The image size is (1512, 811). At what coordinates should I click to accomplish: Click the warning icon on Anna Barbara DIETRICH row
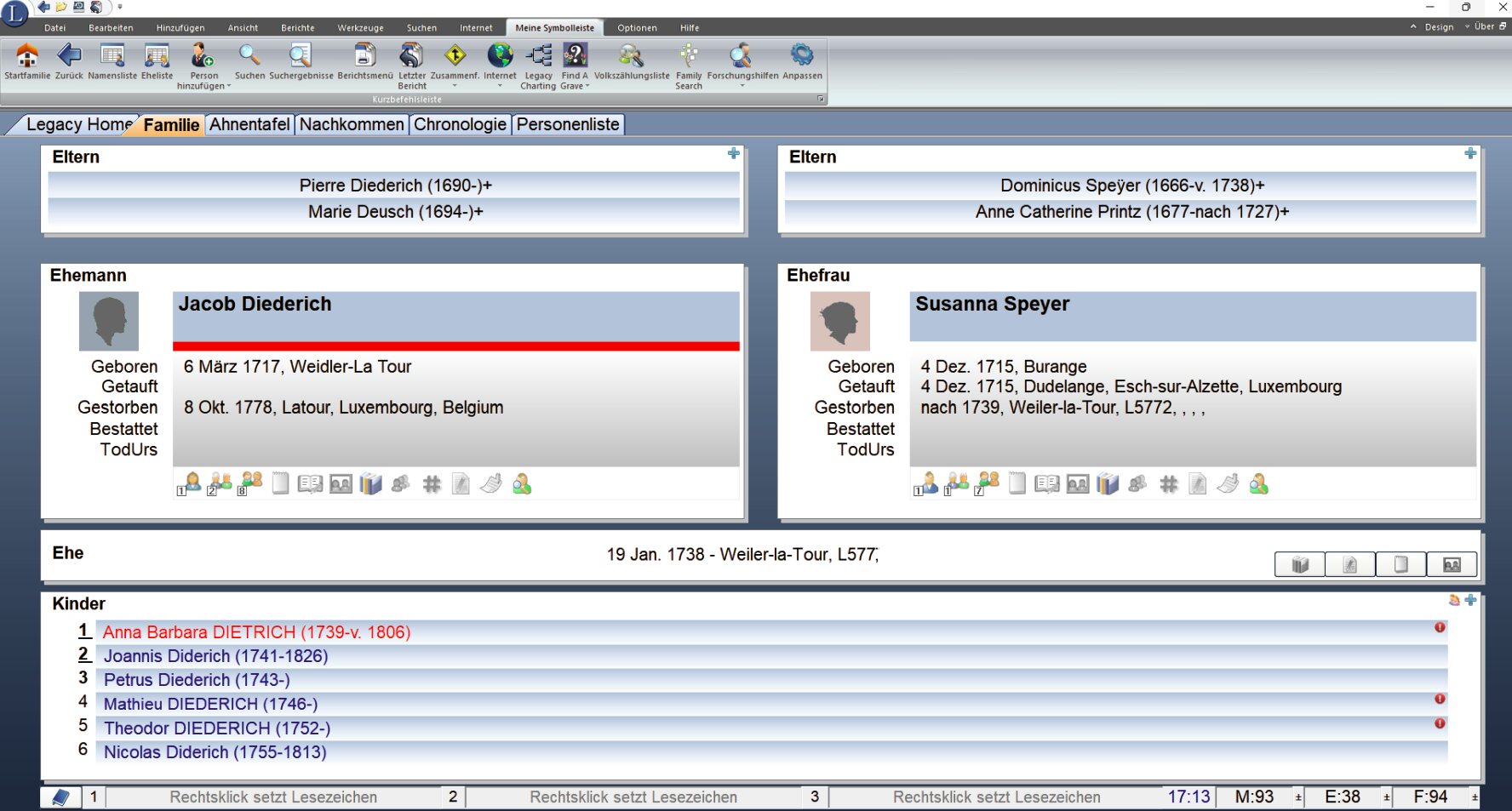(x=1440, y=627)
